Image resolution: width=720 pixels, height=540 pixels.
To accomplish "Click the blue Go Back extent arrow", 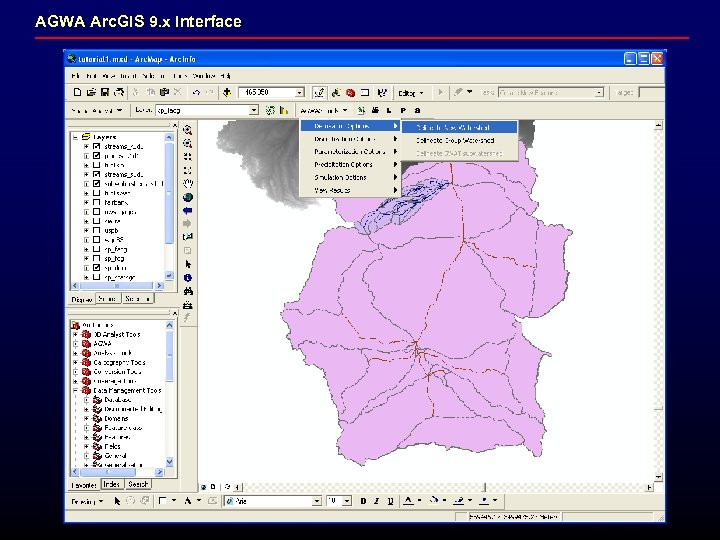I will point(187,211).
